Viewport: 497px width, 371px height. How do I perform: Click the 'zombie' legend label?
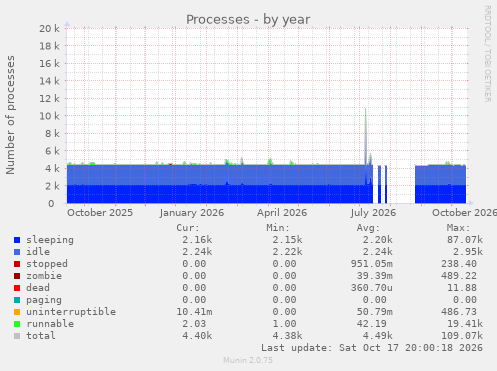click(44, 276)
